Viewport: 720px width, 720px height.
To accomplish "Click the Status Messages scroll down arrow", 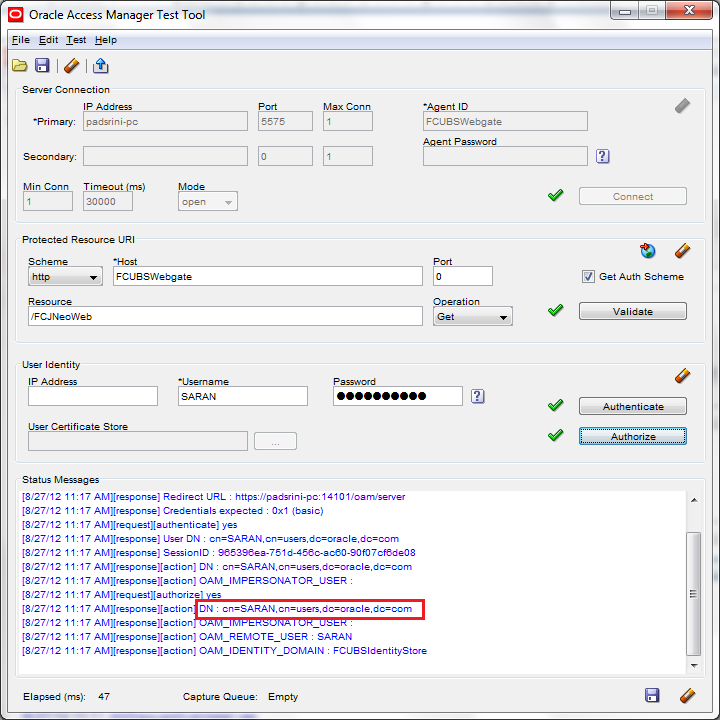I will click(x=694, y=665).
